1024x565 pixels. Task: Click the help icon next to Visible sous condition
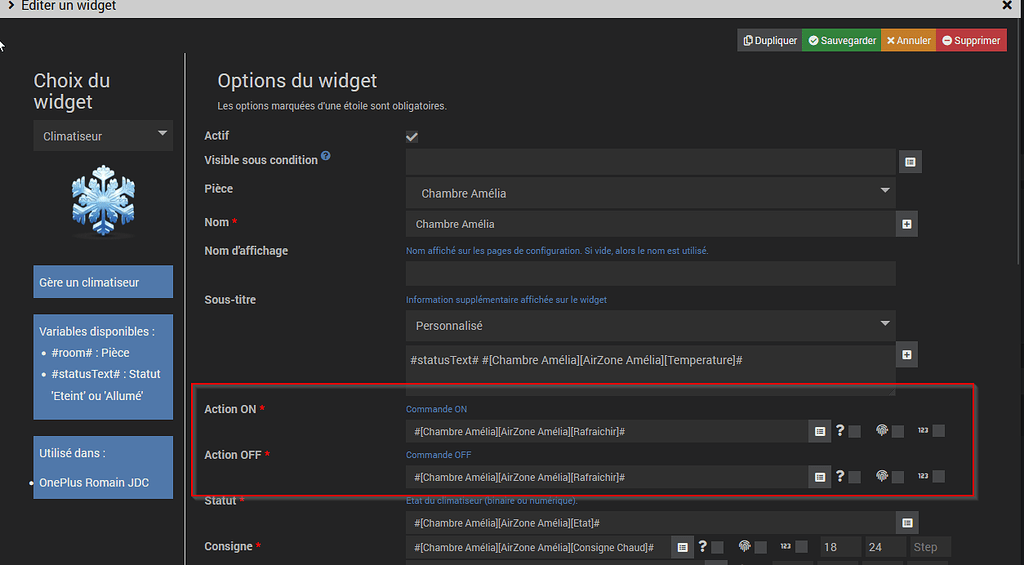coord(326,157)
